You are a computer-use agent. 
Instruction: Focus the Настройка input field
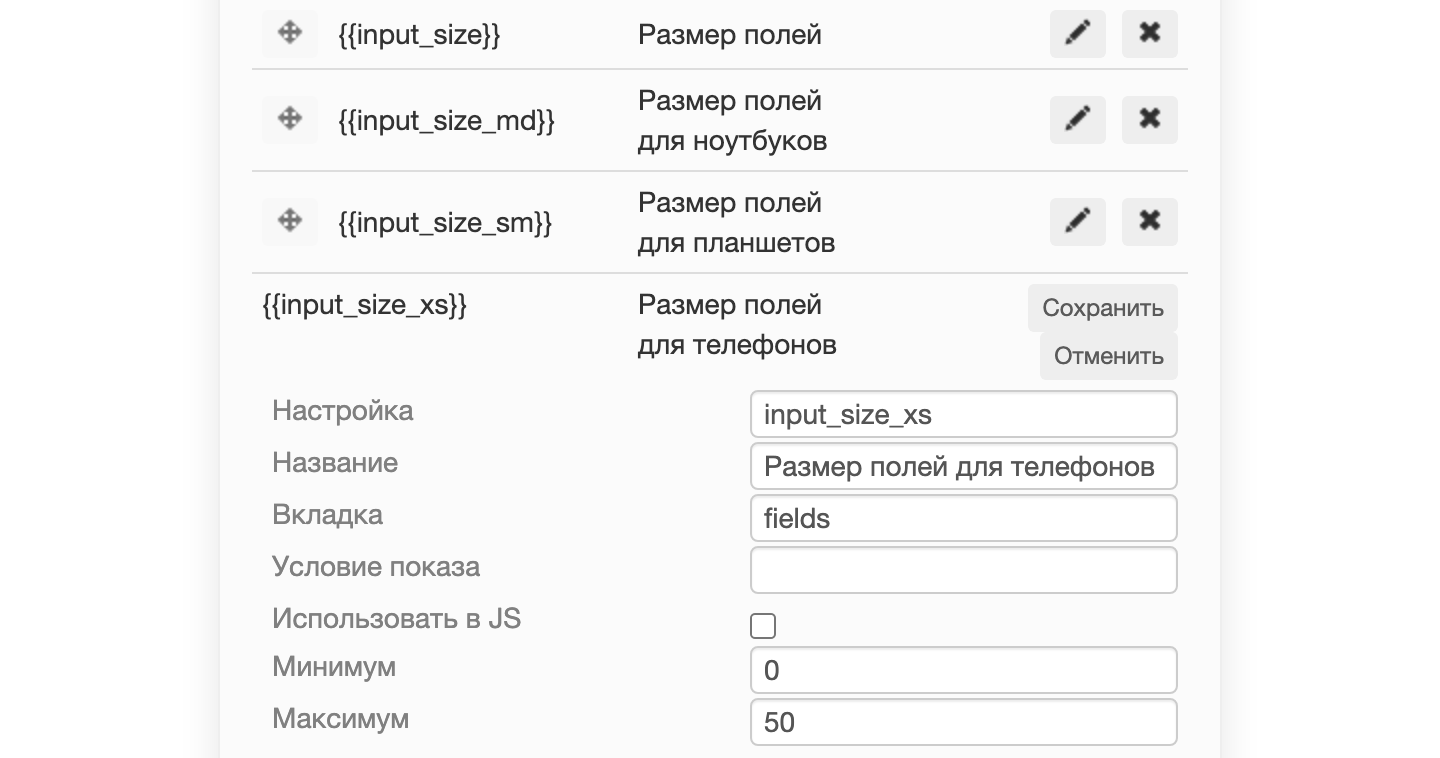964,414
